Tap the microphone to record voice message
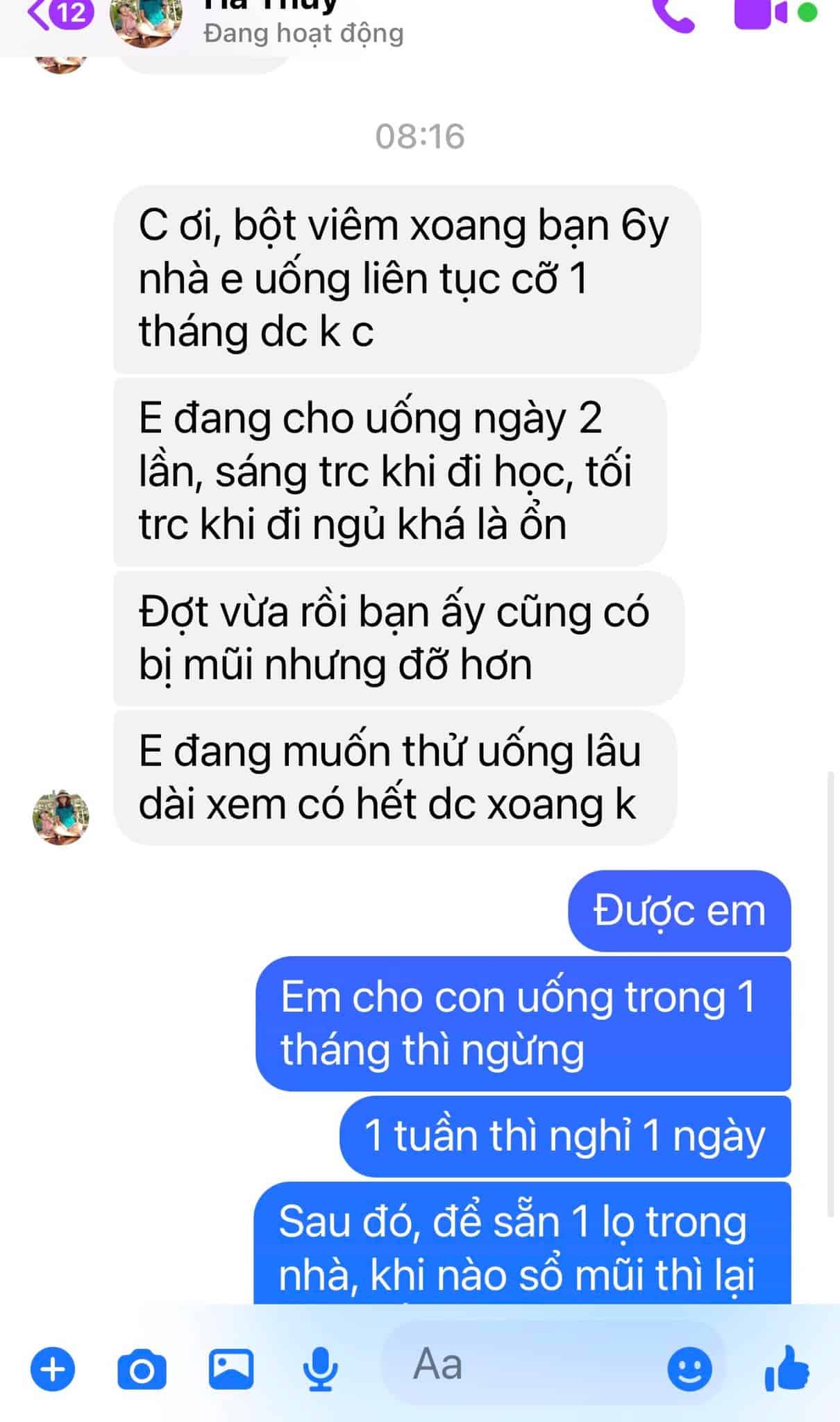This screenshot has height=1422, width=840. tap(321, 1369)
